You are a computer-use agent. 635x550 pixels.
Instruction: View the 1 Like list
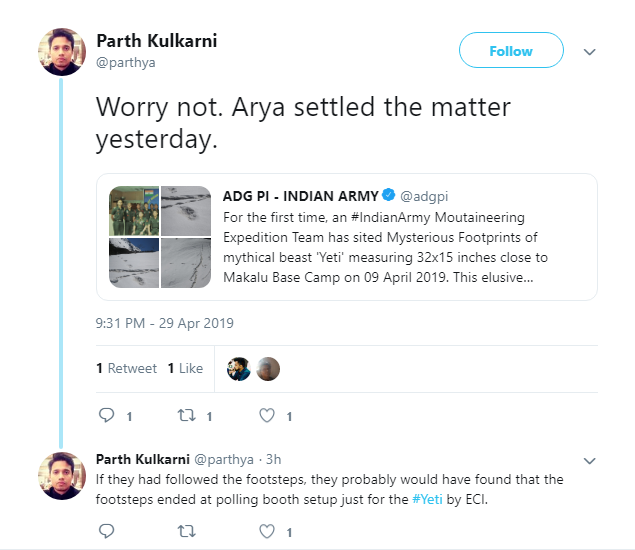(x=186, y=368)
